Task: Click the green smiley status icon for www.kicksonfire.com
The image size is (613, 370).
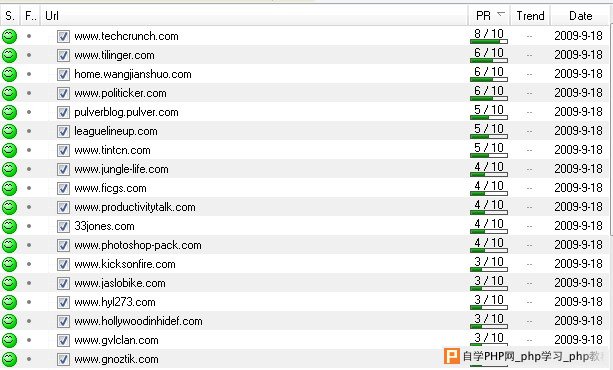Action: [9, 264]
